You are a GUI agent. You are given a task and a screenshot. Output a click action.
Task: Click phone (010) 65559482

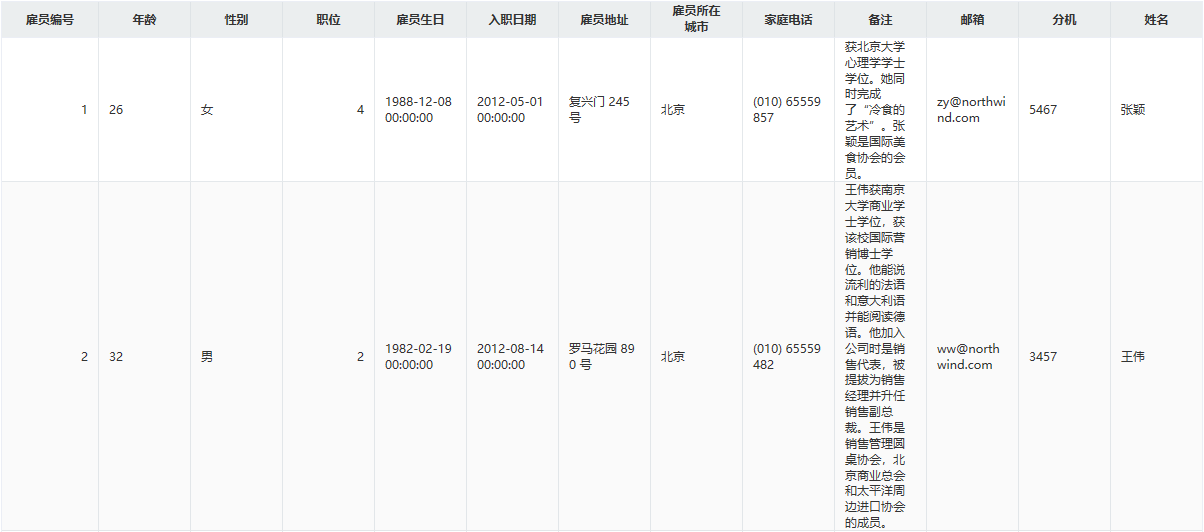point(788,356)
